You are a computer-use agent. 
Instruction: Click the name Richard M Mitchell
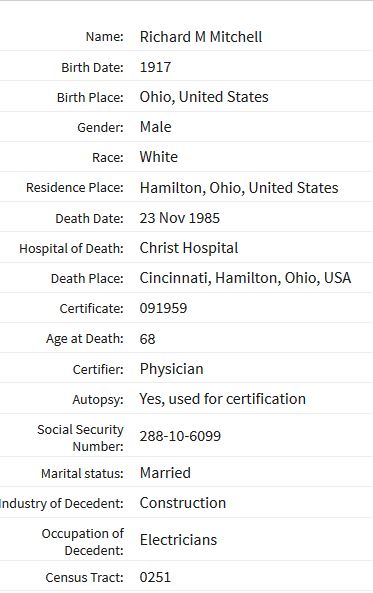coord(201,37)
